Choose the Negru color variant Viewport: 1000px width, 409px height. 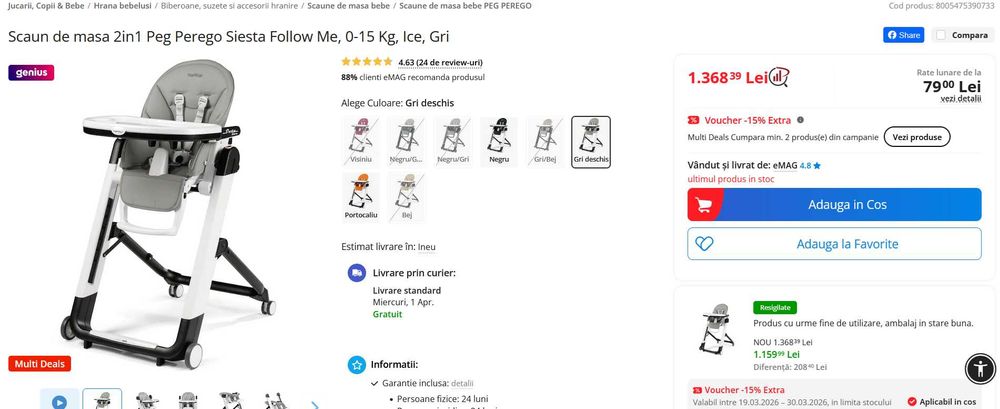499,142
